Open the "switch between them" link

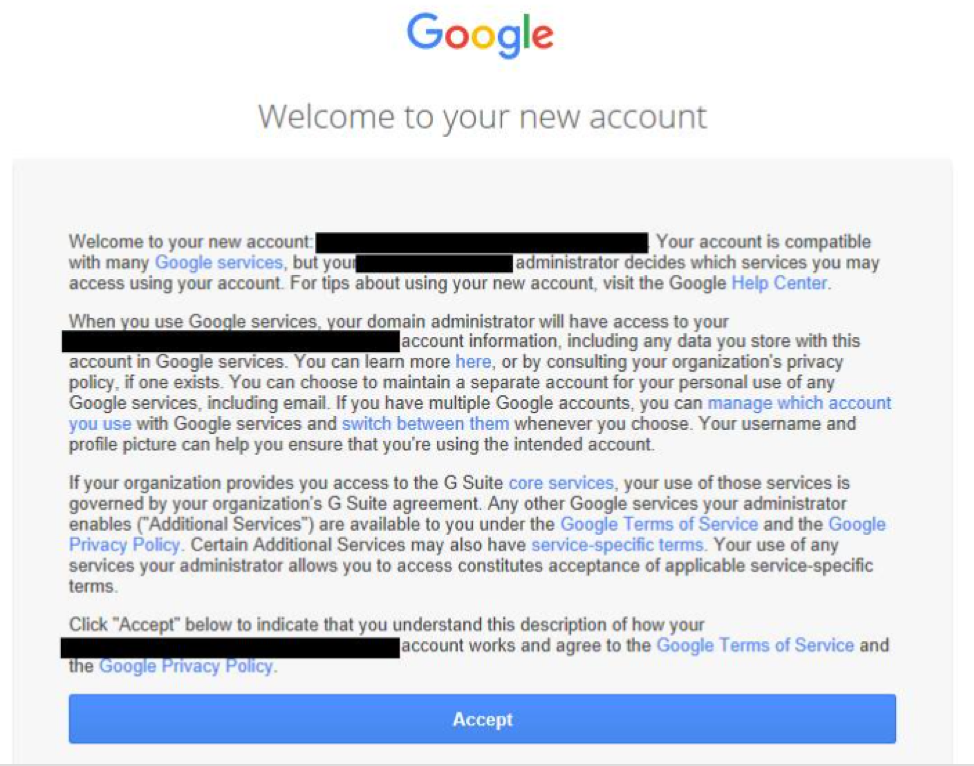(x=426, y=424)
